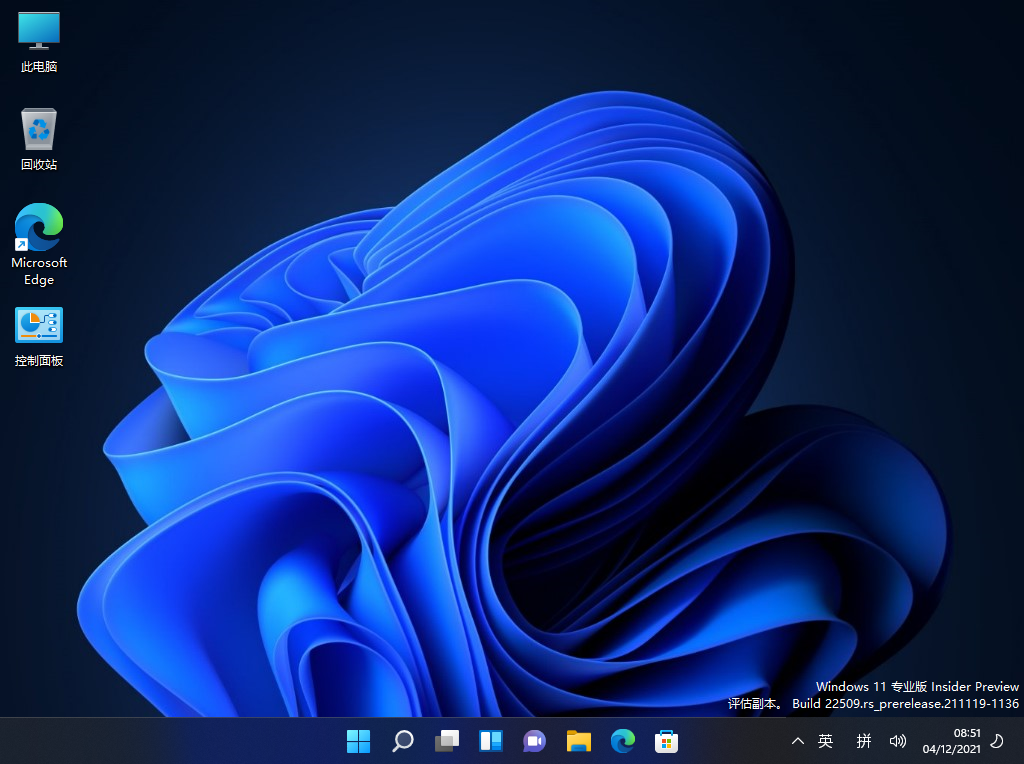Select 拼 pinyin input mode
The height and width of the screenshot is (764, 1024).
pyautogui.click(x=862, y=741)
